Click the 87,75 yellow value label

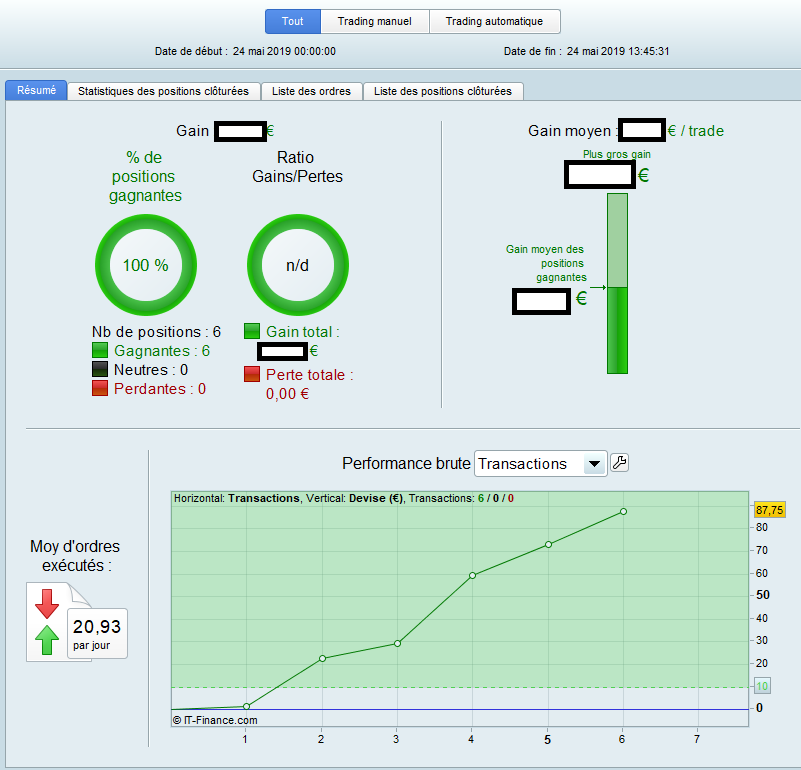(x=770, y=510)
